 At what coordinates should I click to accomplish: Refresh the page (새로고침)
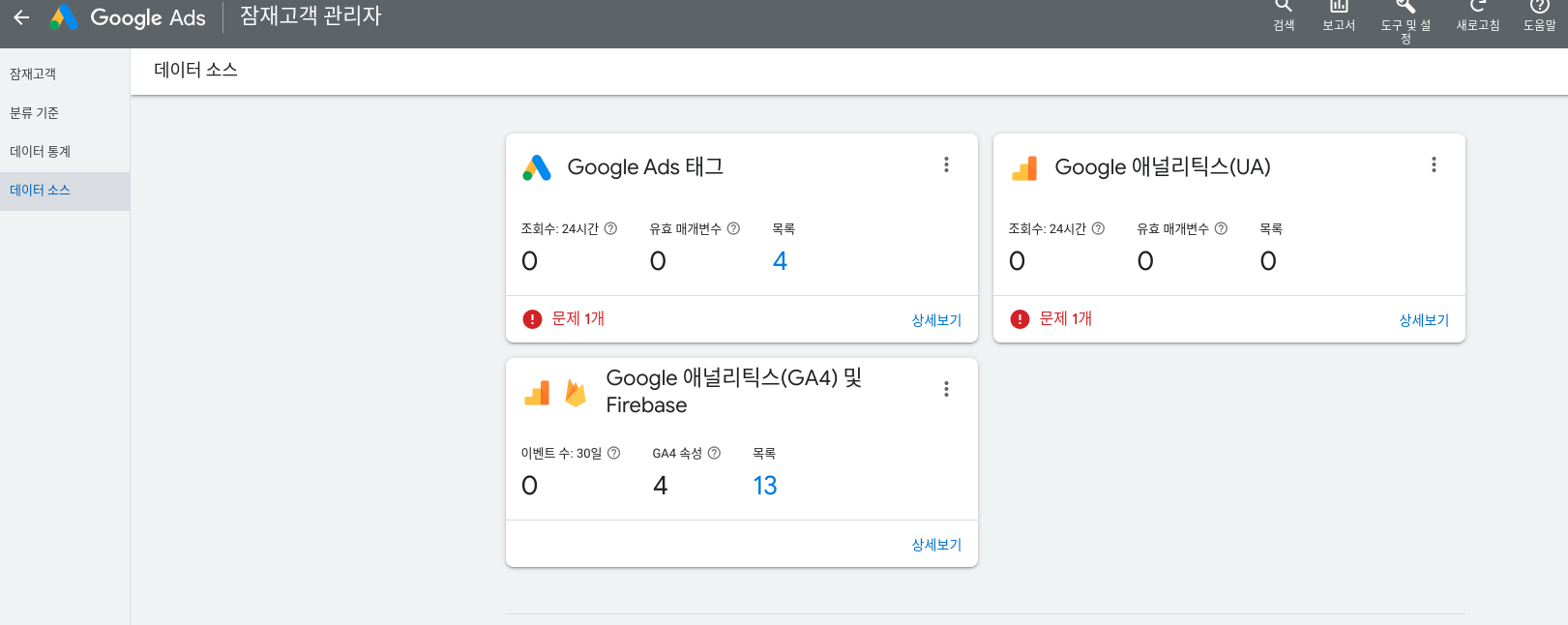point(1478,15)
